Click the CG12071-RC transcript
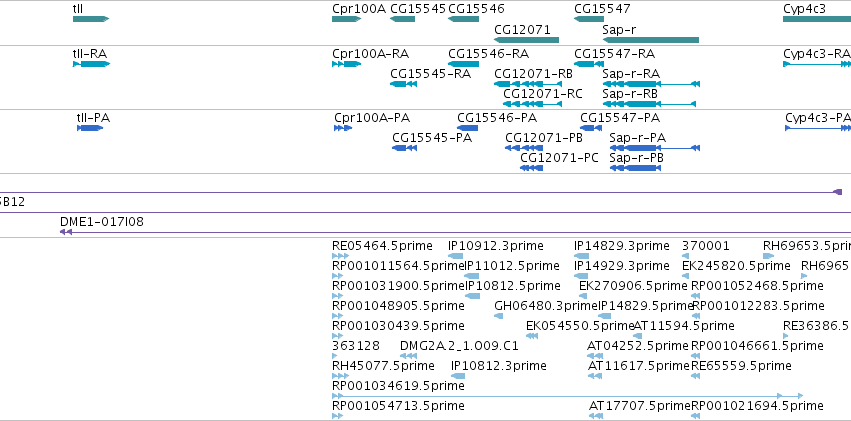The height and width of the screenshot is (421, 851). pos(532,104)
